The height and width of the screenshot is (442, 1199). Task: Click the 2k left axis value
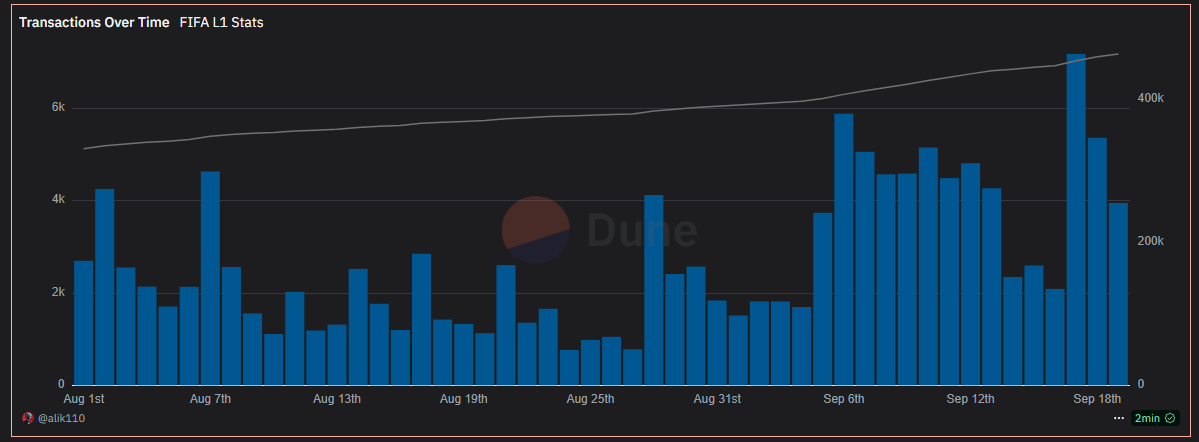58,292
